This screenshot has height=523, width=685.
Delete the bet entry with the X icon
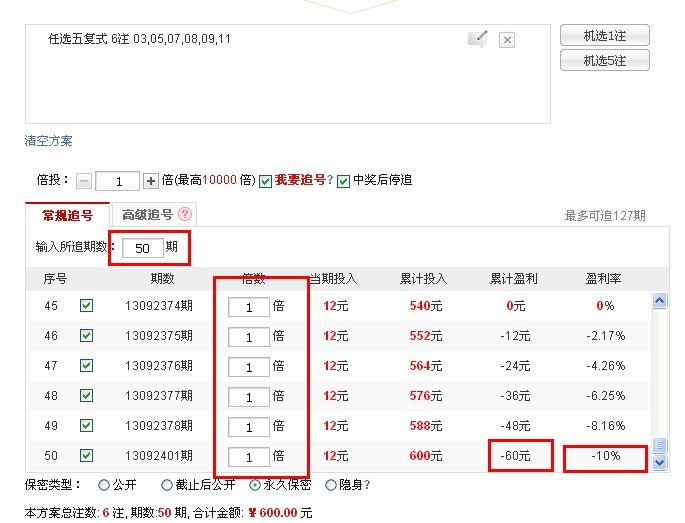pyautogui.click(x=507, y=40)
